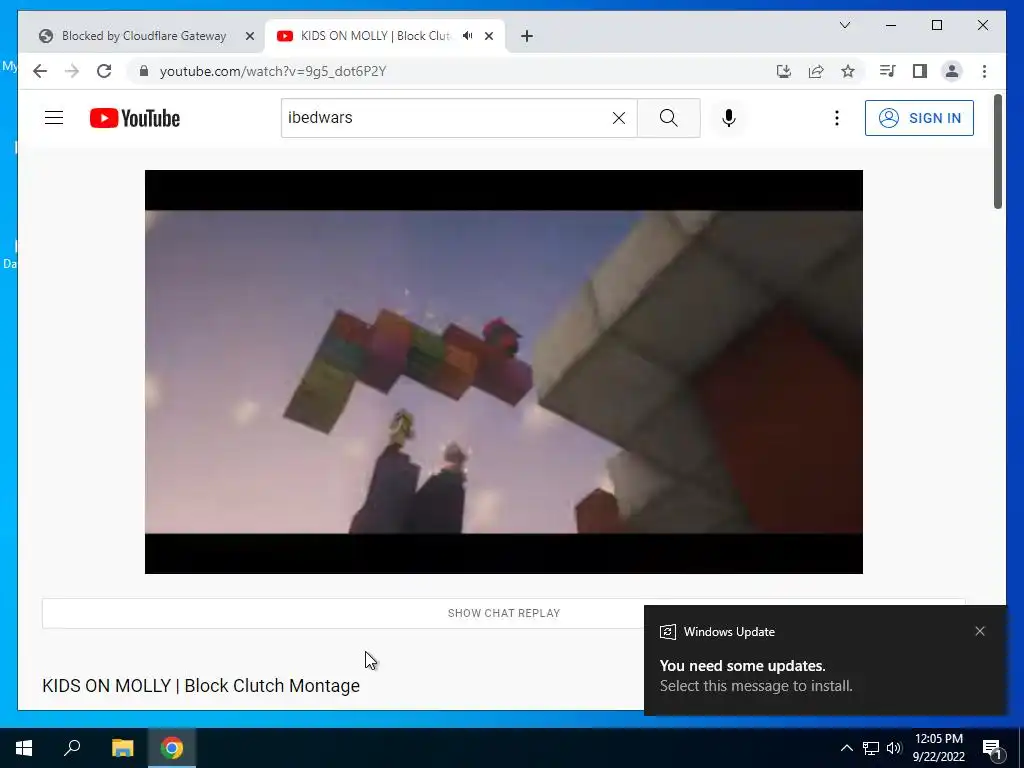Open the Action Center notifications icon
Image resolution: width=1024 pixels, height=768 pixels.
click(992, 749)
